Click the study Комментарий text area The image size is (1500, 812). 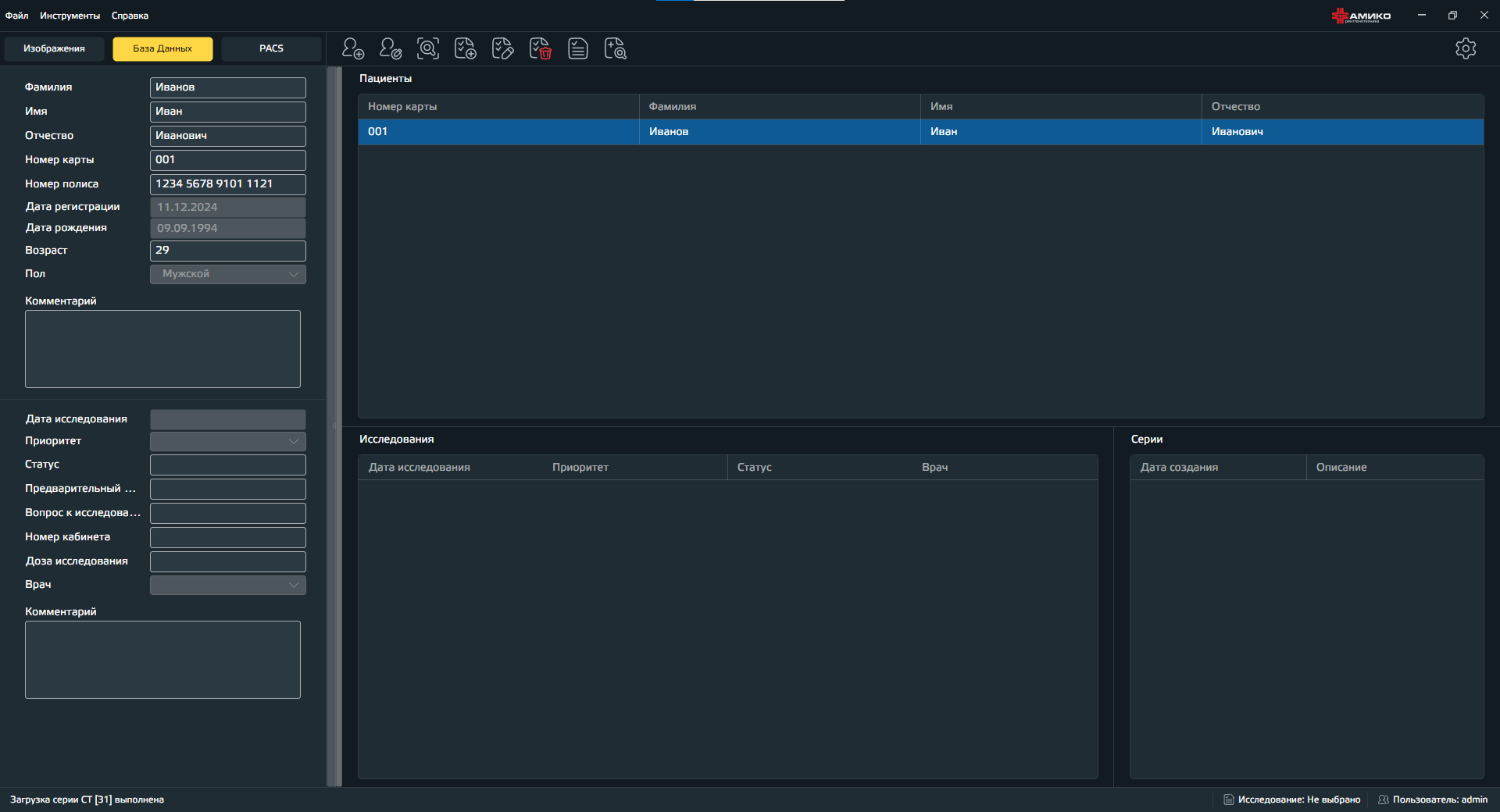click(162, 660)
